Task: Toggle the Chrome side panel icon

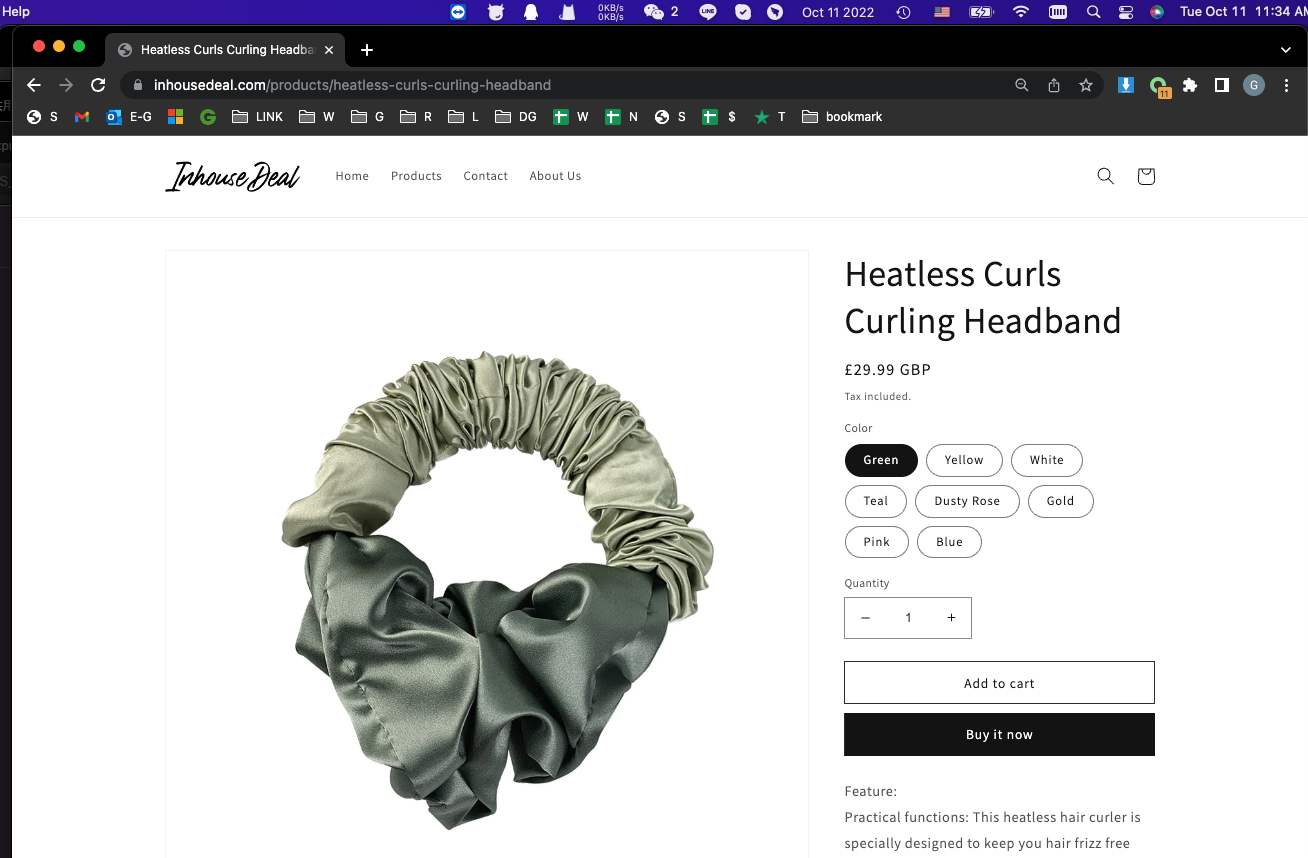Action: point(1221,85)
